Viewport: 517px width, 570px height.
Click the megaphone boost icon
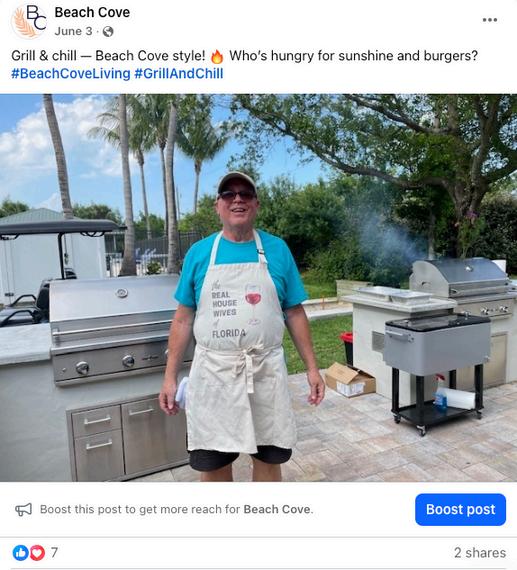pyautogui.click(x=24, y=510)
